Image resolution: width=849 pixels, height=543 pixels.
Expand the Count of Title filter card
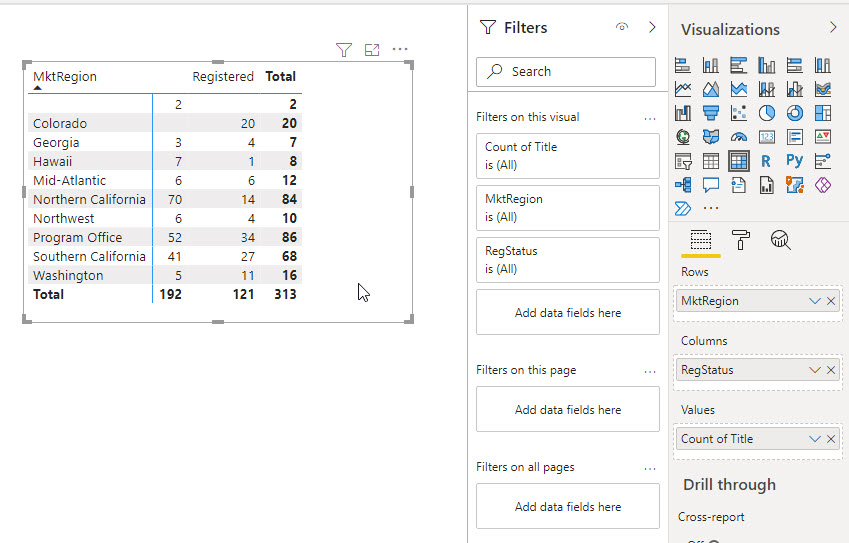[x=567, y=156]
